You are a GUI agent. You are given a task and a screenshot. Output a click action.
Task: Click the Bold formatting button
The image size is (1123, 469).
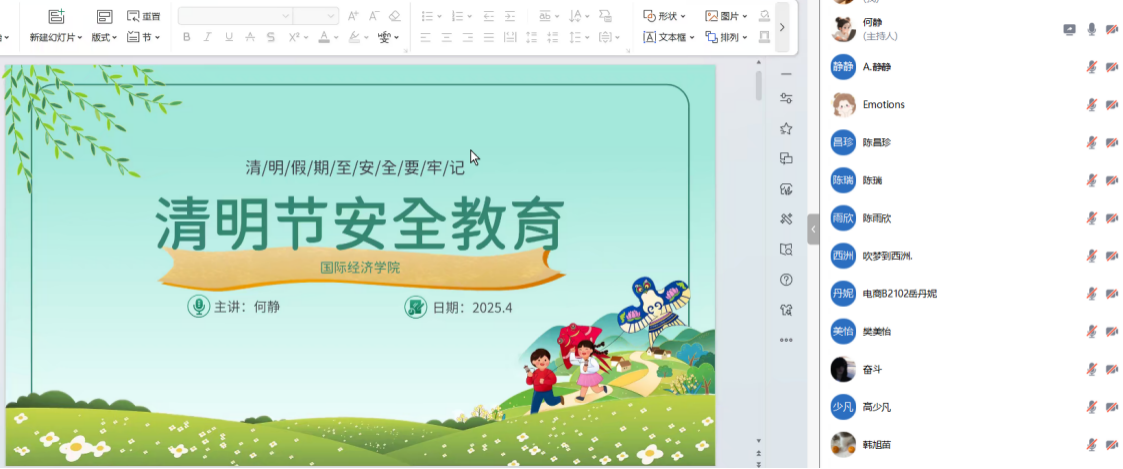[187, 38]
